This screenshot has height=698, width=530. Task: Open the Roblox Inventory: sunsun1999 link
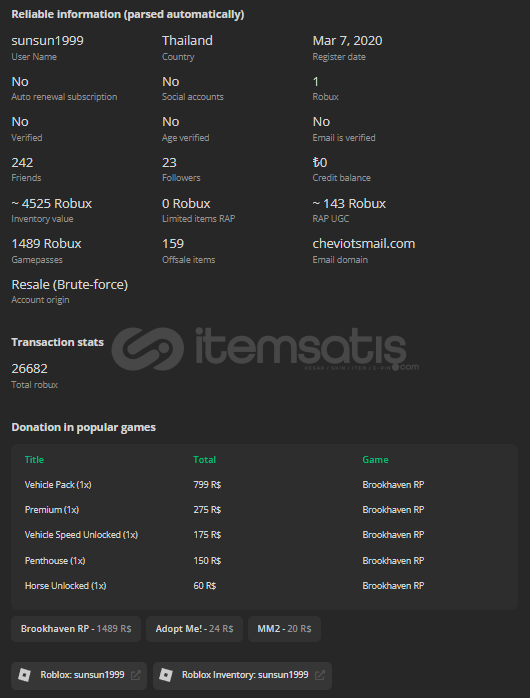pyautogui.click(x=242, y=675)
